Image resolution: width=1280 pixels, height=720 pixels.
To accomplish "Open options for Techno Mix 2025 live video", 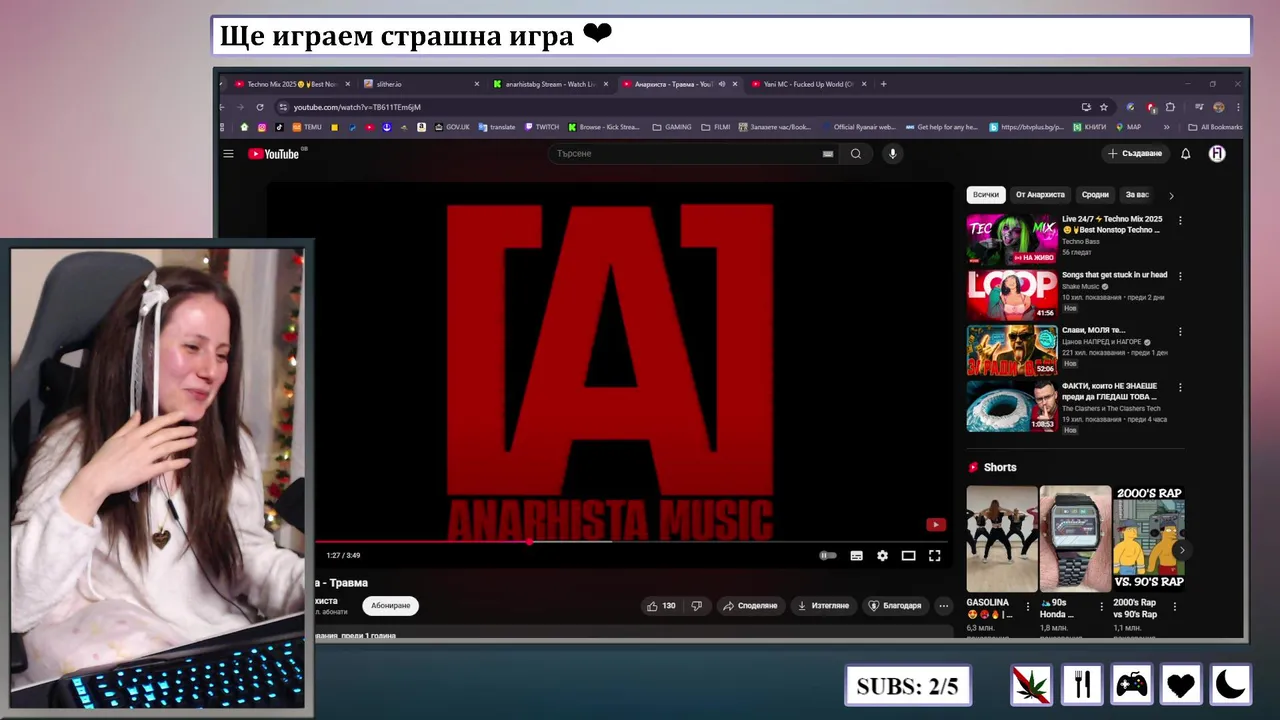I will click(x=1180, y=221).
